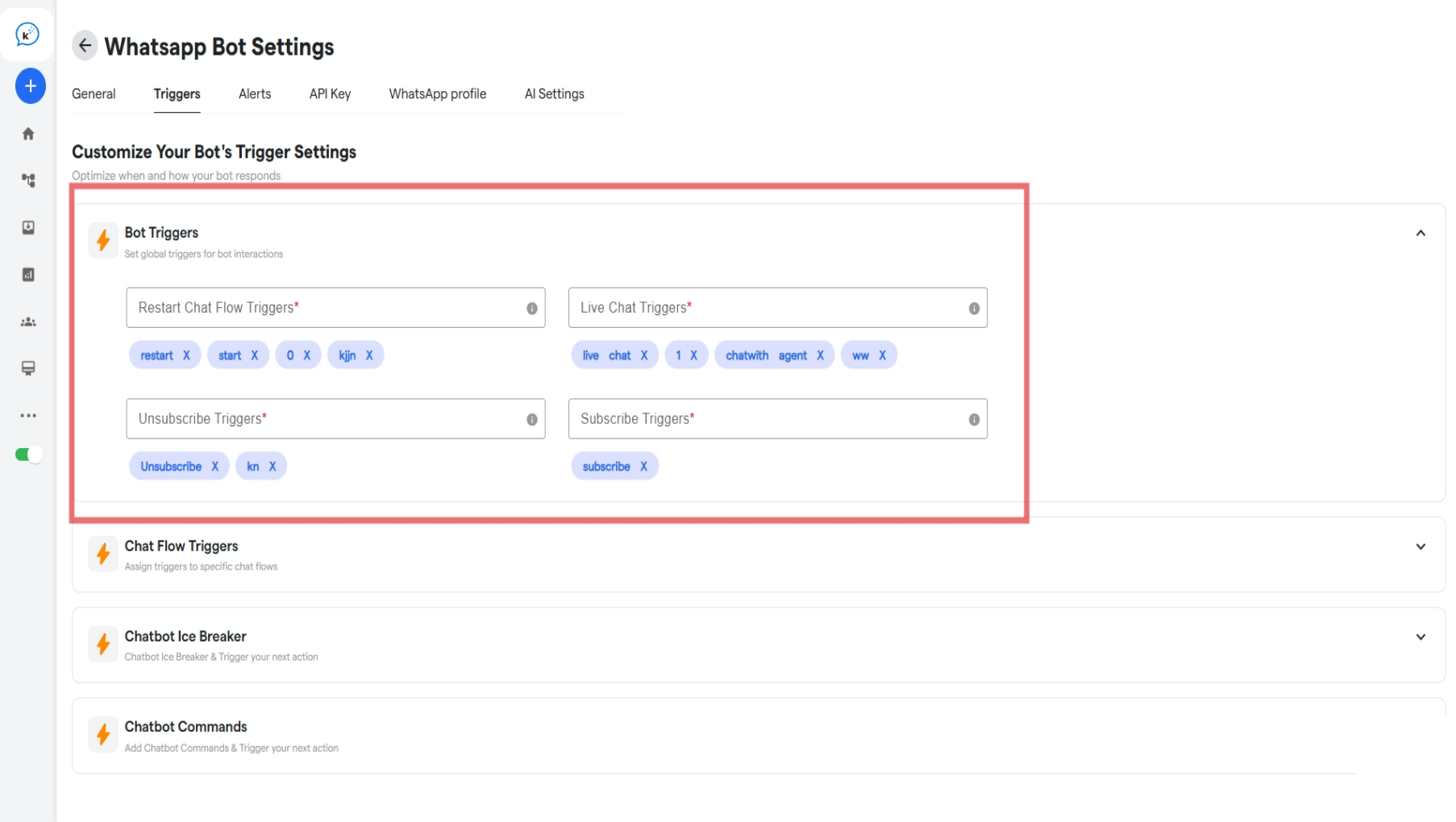Click info icon in Subscribe Triggers field

coord(974,420)
